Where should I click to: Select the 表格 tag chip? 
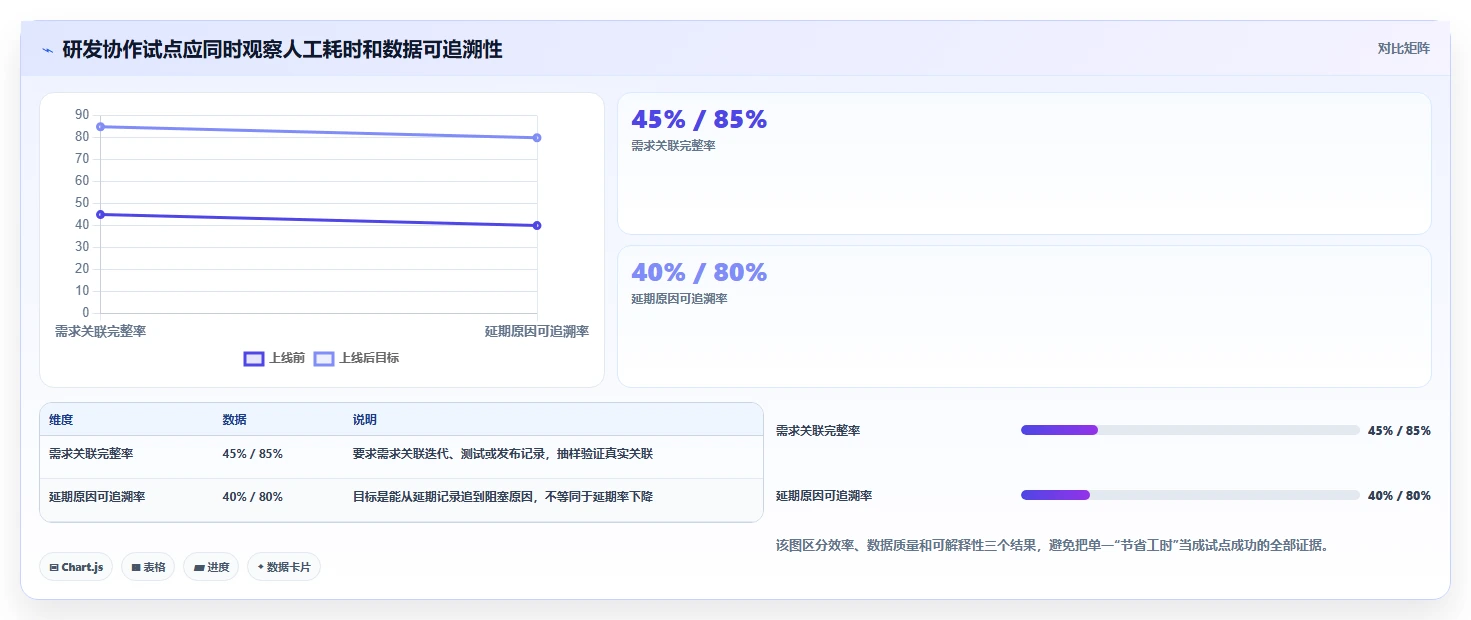click(148, 567)
